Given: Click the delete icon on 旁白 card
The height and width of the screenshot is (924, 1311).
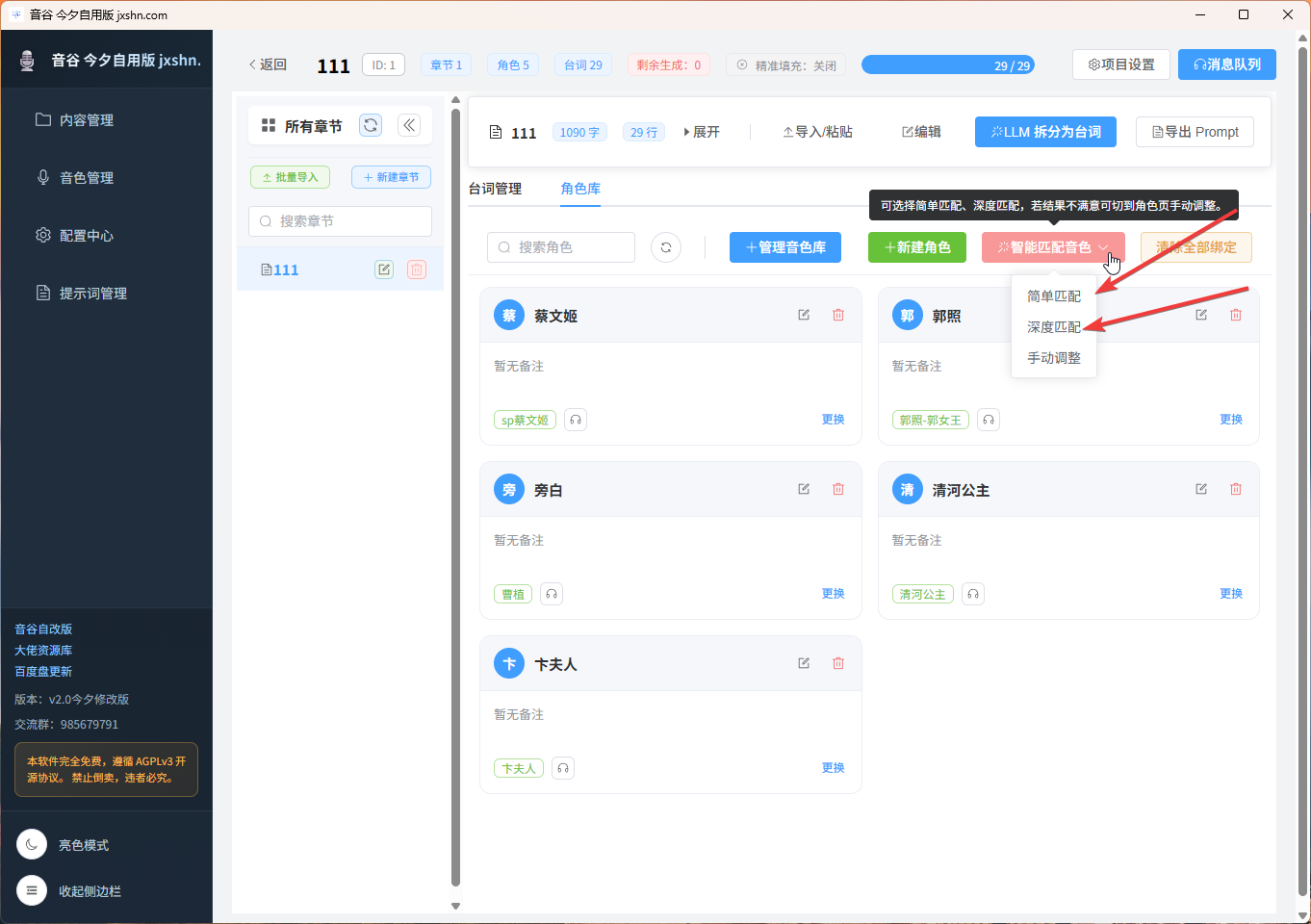Looking at the screenshot, I should coord(838,489).
